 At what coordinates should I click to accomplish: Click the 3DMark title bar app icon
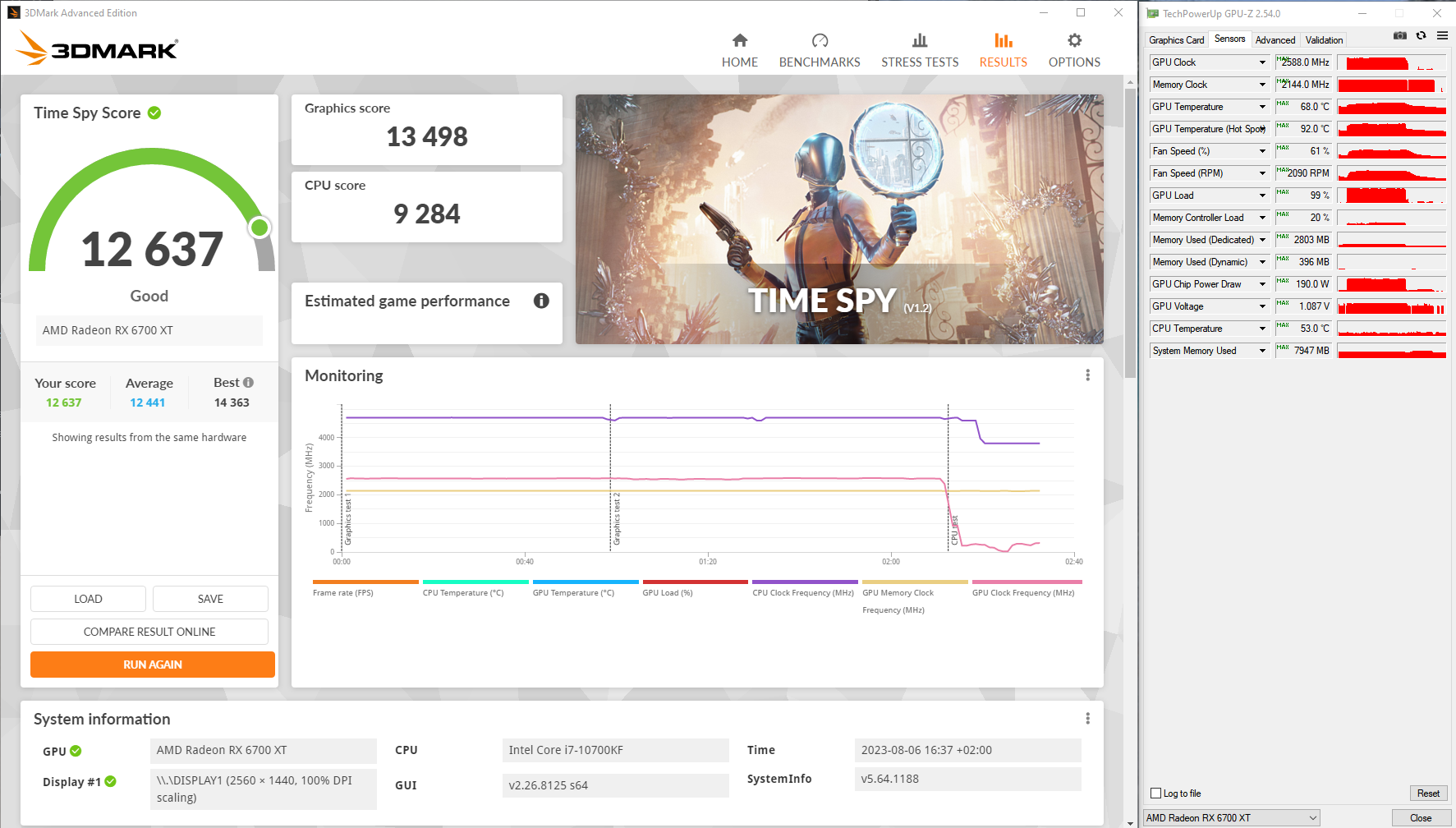pyautogui.click(x=14, y=12)
